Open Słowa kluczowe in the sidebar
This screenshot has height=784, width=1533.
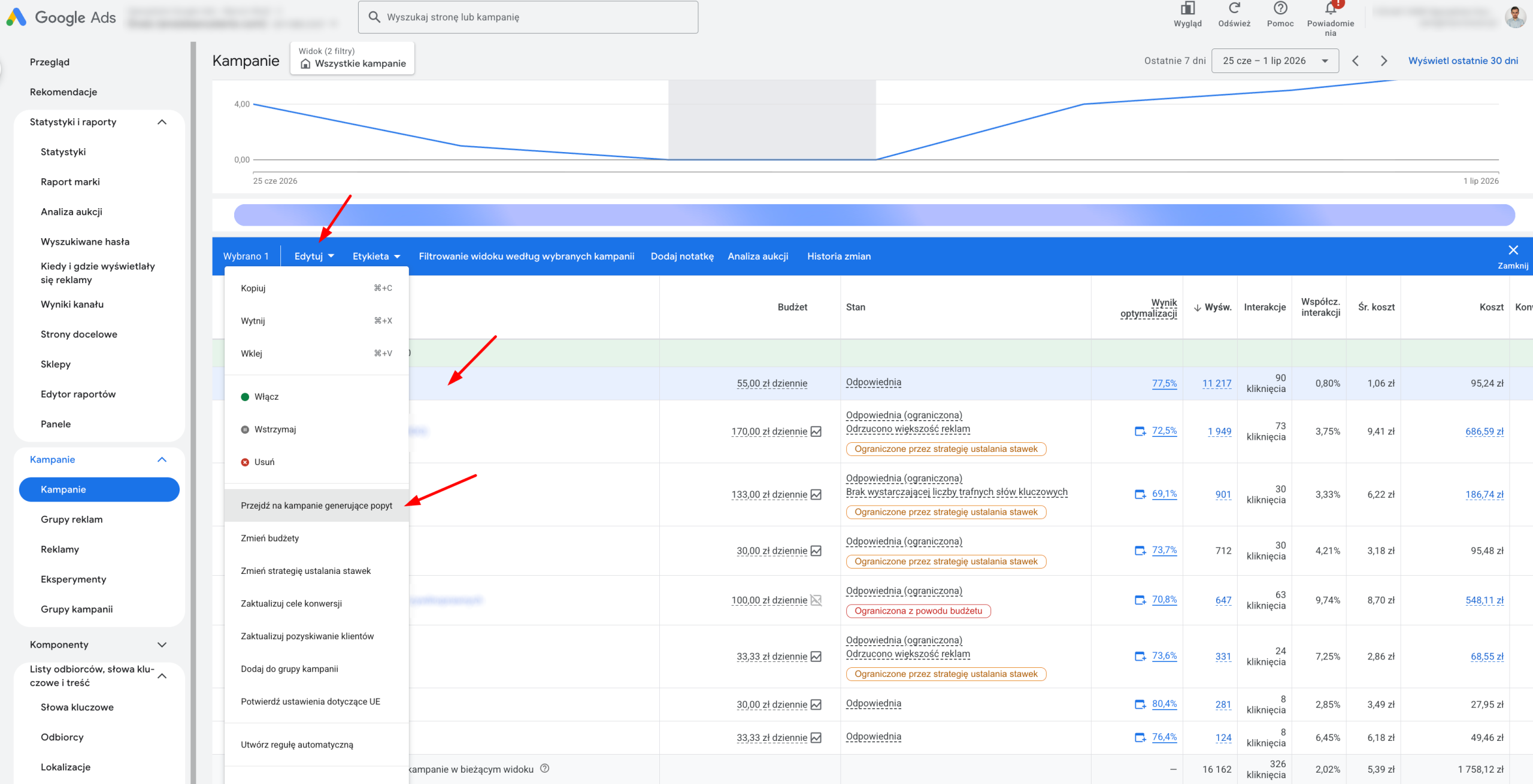(x=77, y=707)
